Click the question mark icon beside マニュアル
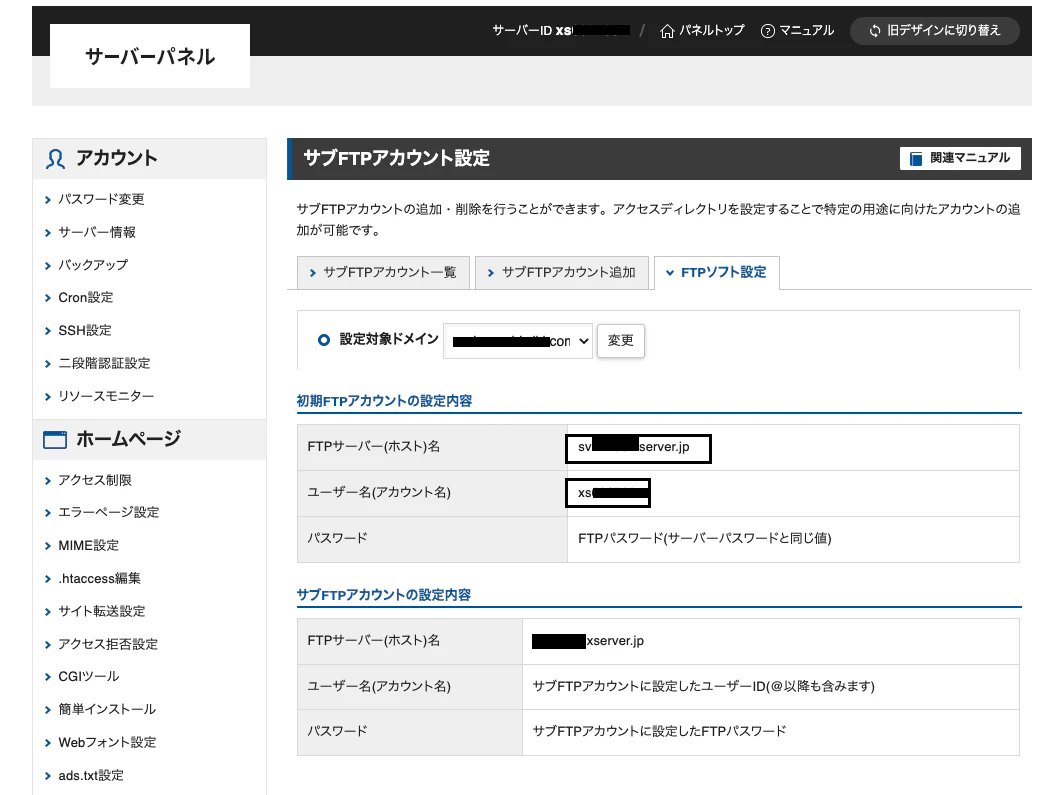Screen dimensions: 1057x795 click(766, 30)
